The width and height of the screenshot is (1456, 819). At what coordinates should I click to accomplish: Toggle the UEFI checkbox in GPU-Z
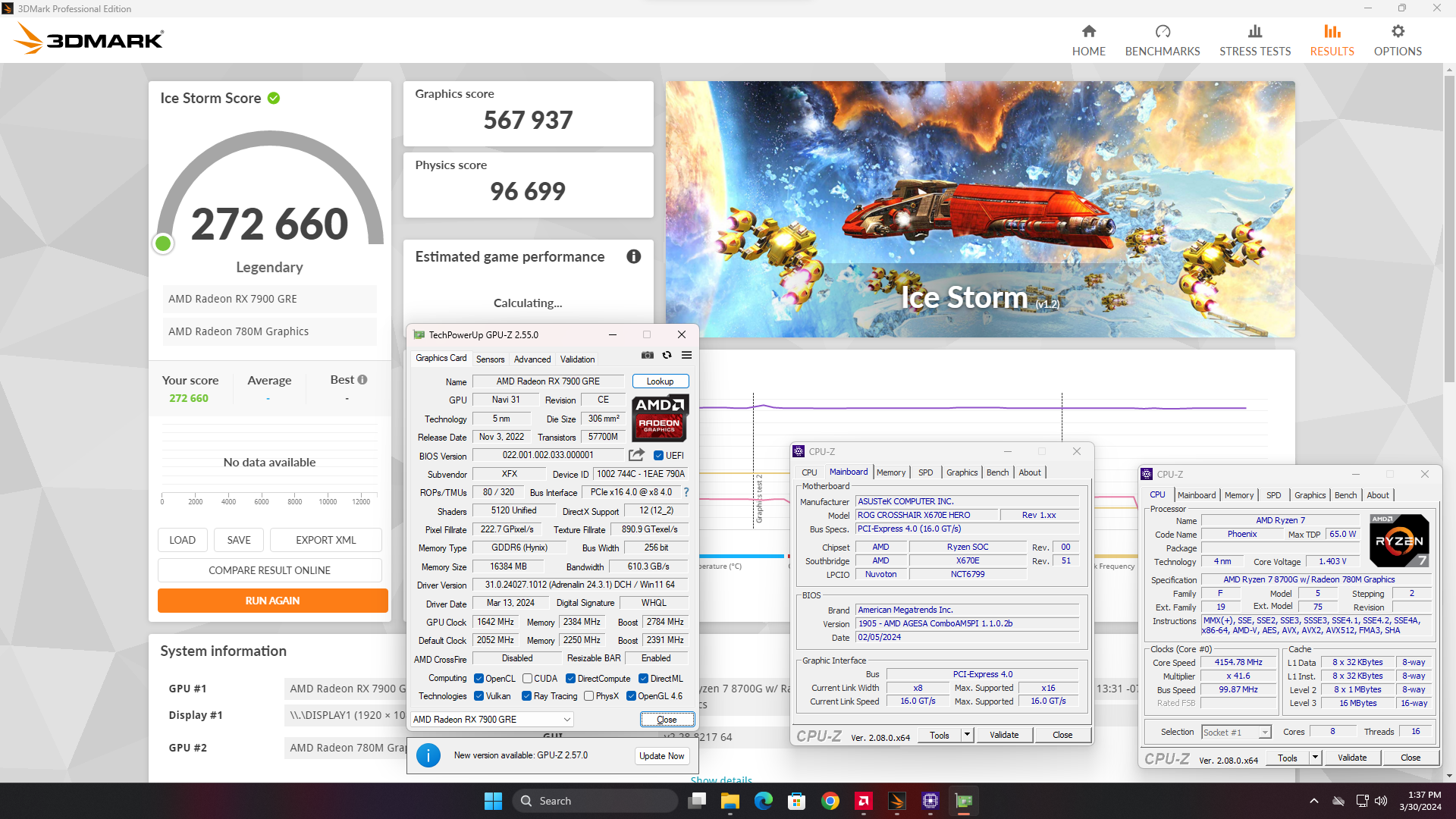point(658,456)
